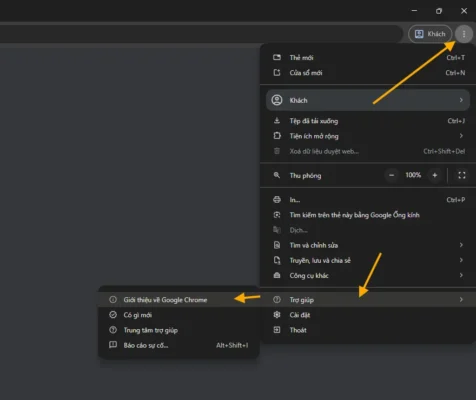Click the Khách profile chip in toolbar

tap(430, 34)
